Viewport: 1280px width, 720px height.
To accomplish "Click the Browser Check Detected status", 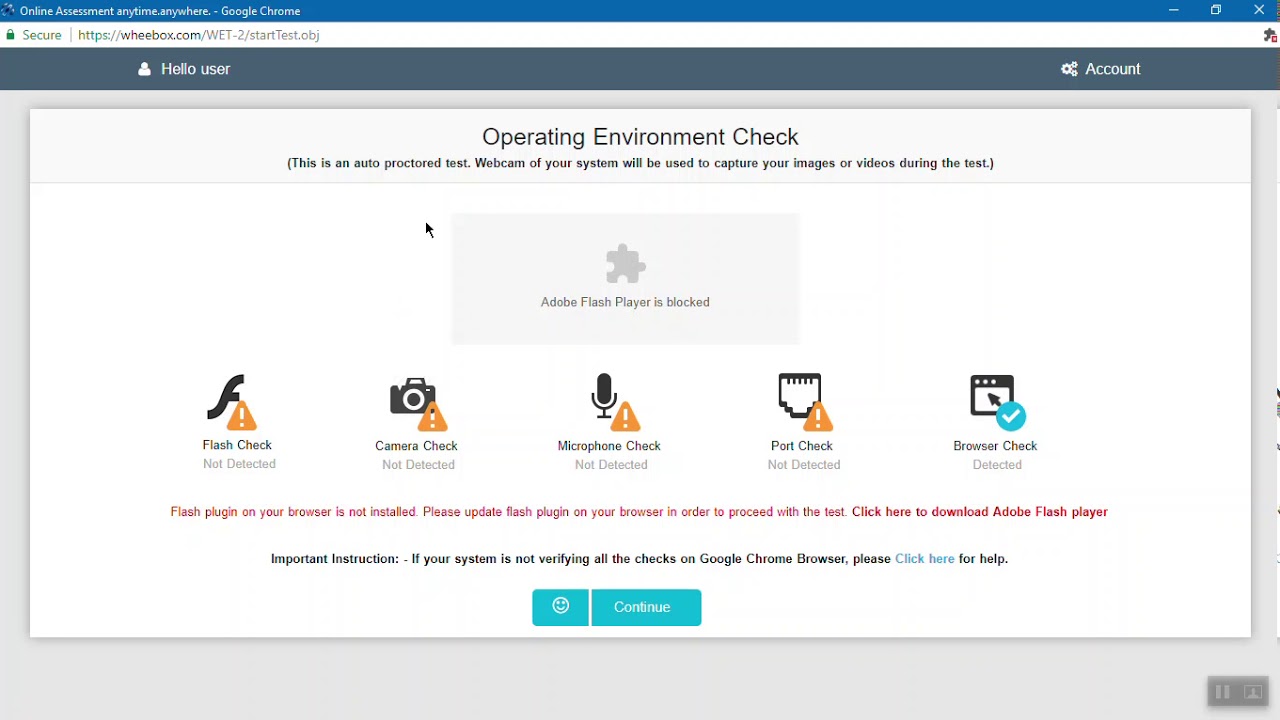I will click(x=997, y=465).
